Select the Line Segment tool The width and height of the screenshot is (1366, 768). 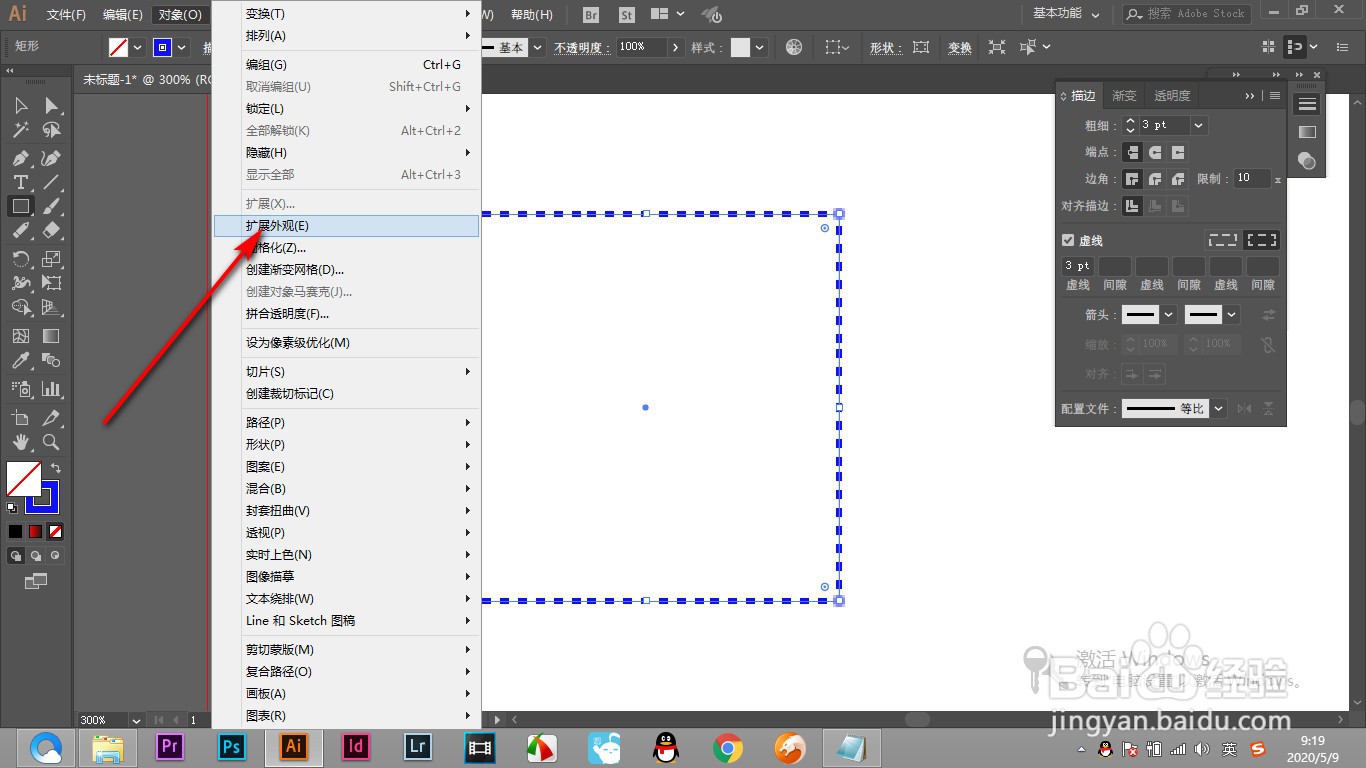pos(51,182)
